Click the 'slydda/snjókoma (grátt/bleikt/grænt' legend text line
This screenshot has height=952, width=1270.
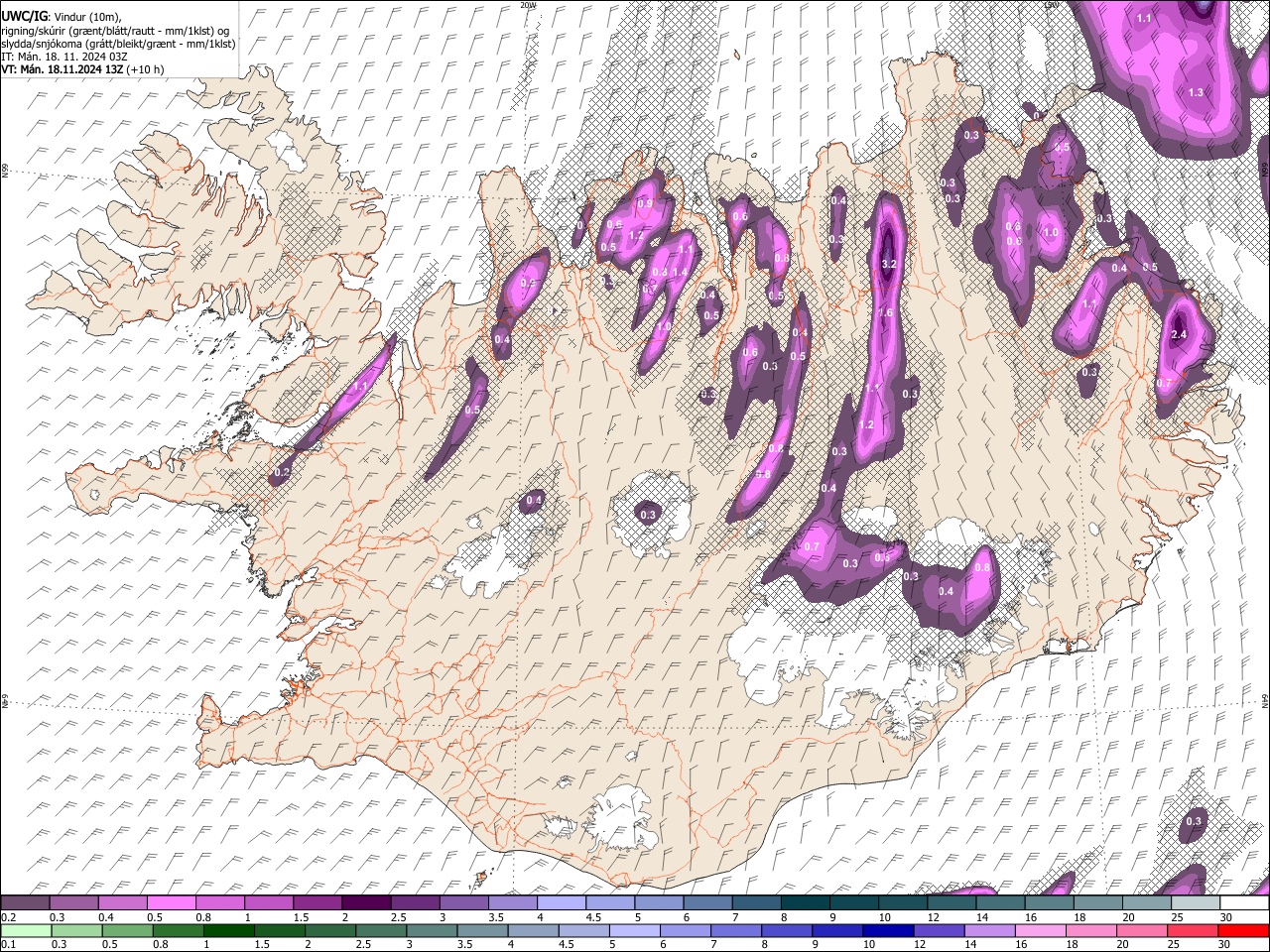(x=116, y=44)
